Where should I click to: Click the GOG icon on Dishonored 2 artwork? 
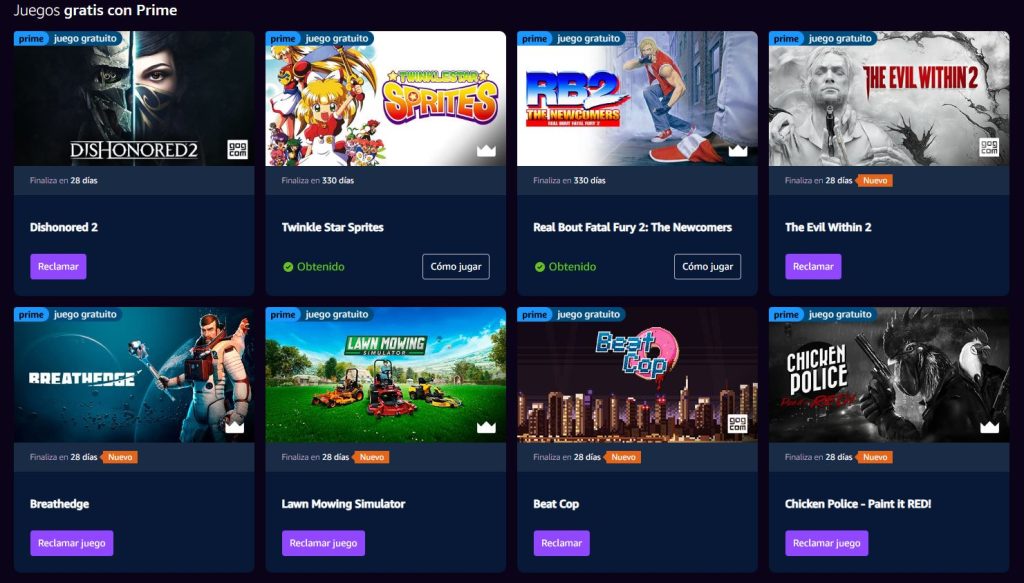[237, 149]
